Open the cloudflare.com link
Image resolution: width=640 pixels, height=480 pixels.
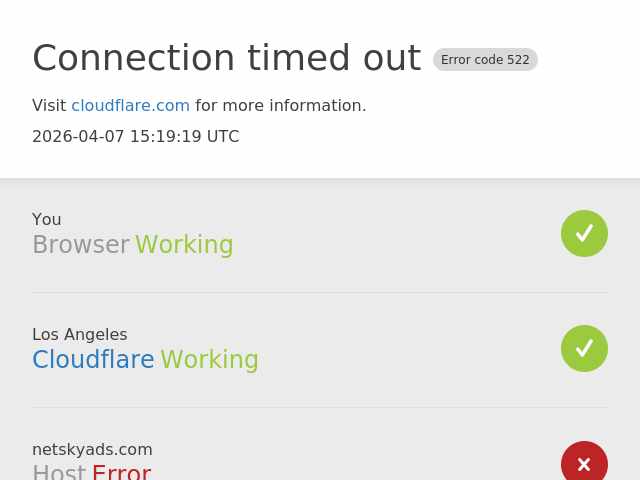point(130,106)
